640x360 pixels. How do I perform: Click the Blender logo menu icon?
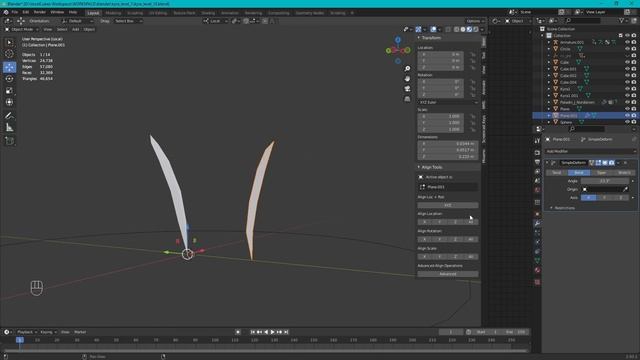tap(6, 12)
